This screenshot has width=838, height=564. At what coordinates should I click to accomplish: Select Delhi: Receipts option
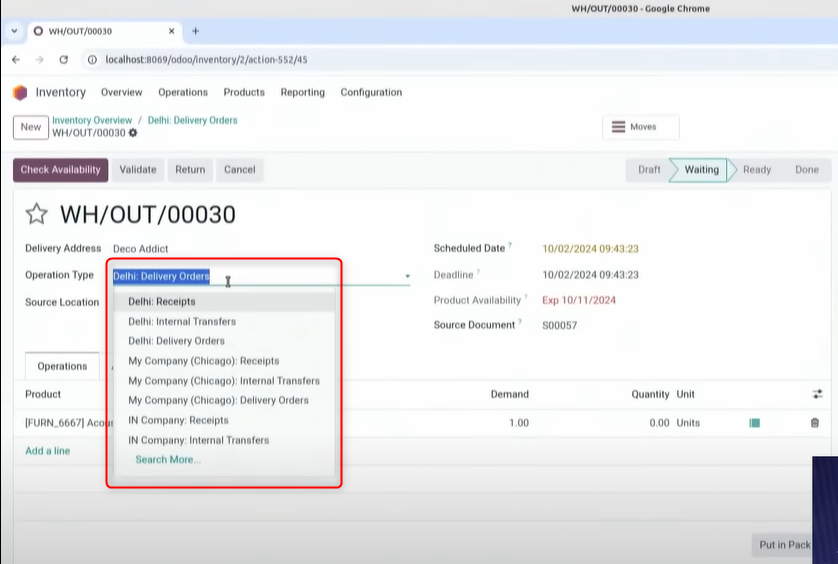tap(224, 302)
